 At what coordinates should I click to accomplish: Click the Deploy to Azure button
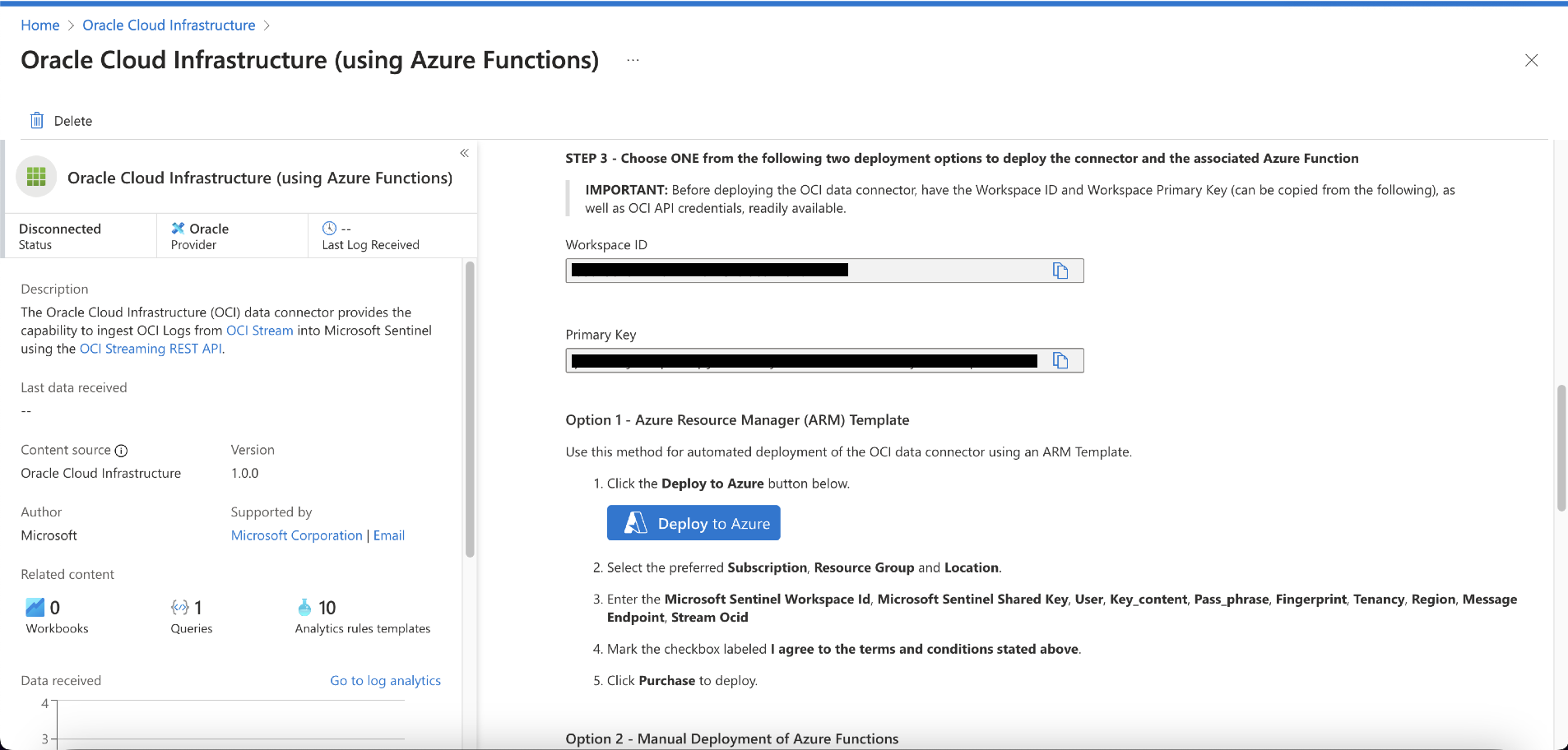point(694,523)
